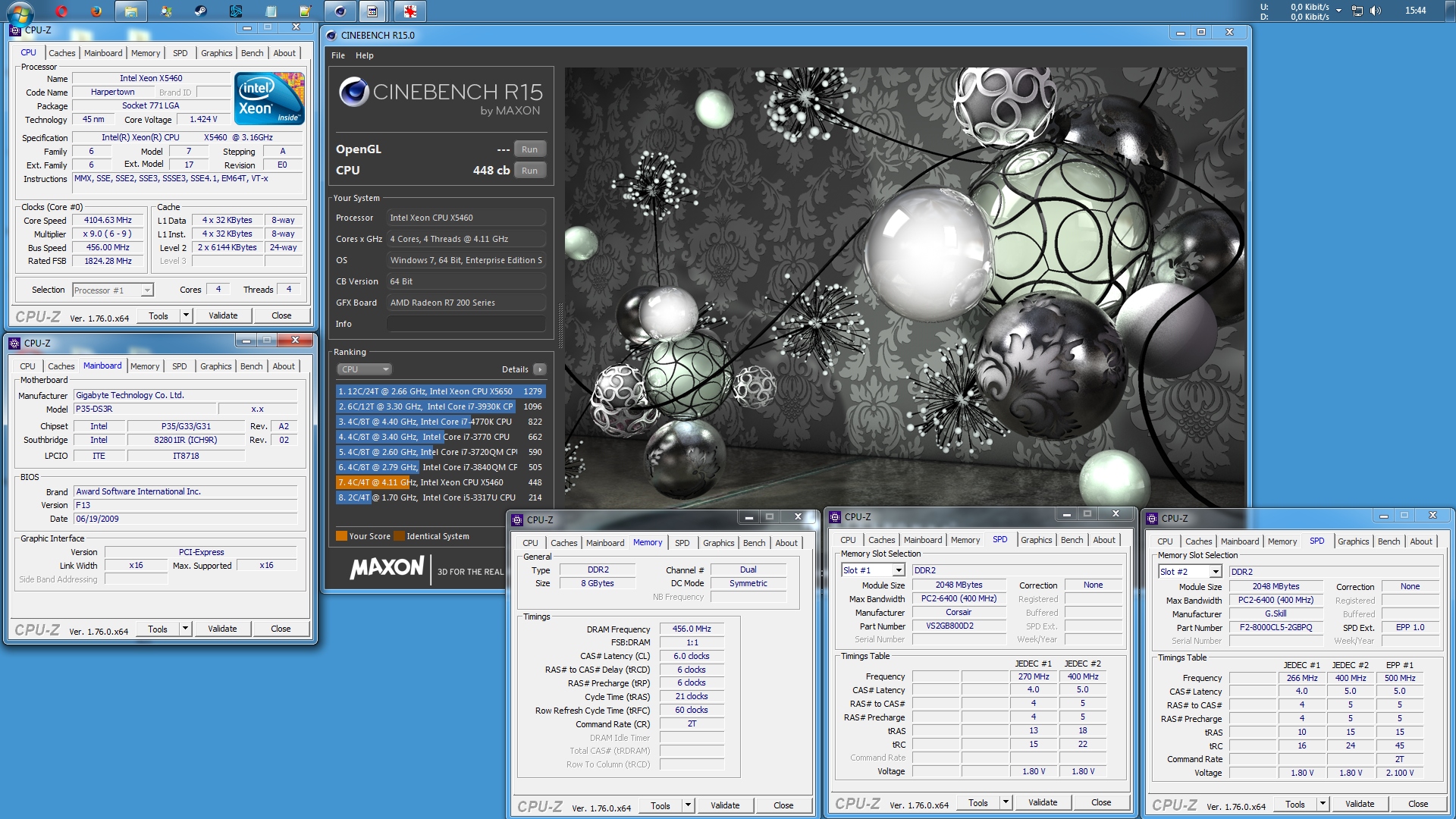The height and width of the screenshot is (819, 1456).
Task: Open Processor #1 selection dropdown
Action: pos(112,290)
